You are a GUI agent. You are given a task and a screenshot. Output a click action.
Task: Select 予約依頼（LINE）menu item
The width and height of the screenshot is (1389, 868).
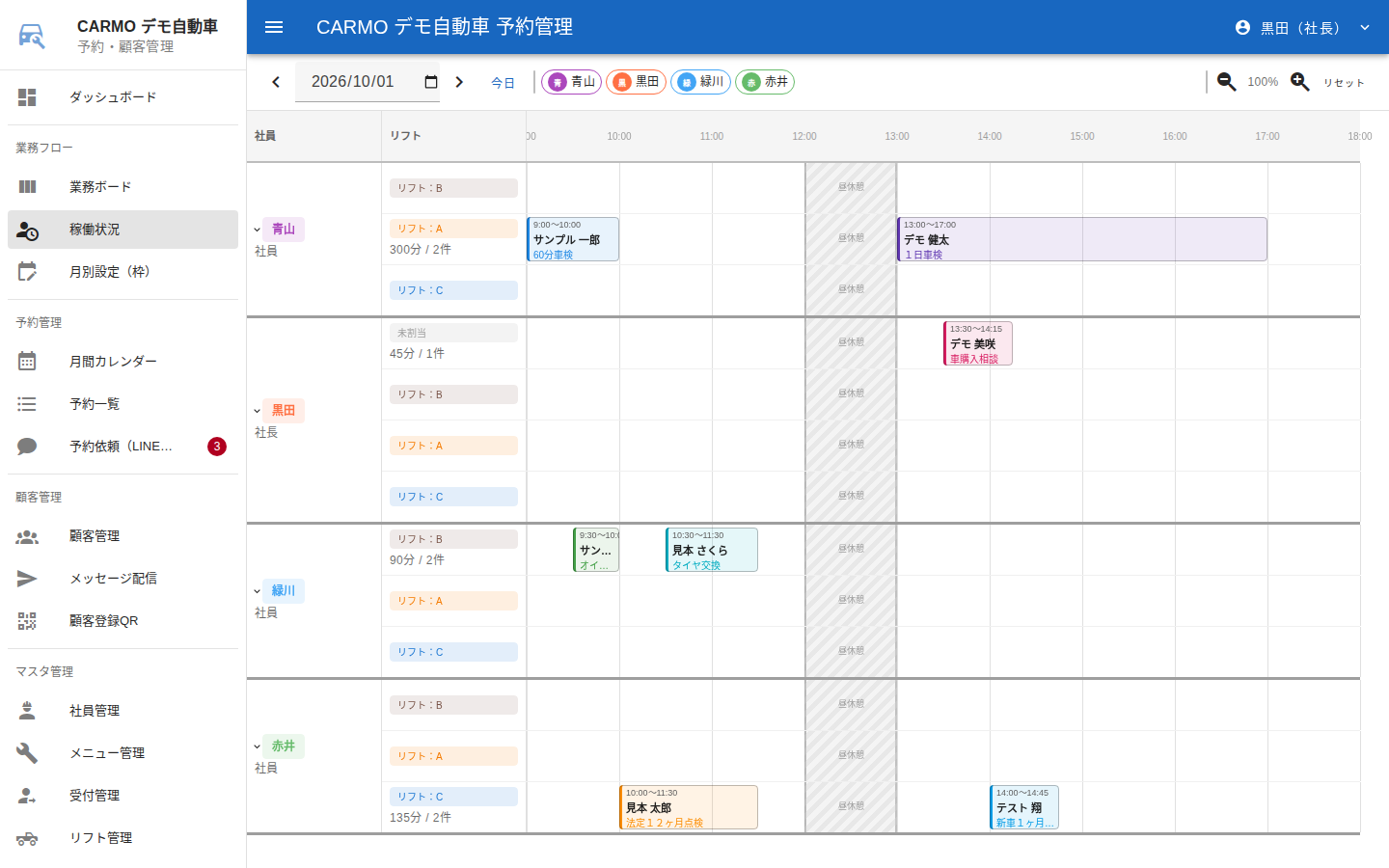[x=123, y=447]
